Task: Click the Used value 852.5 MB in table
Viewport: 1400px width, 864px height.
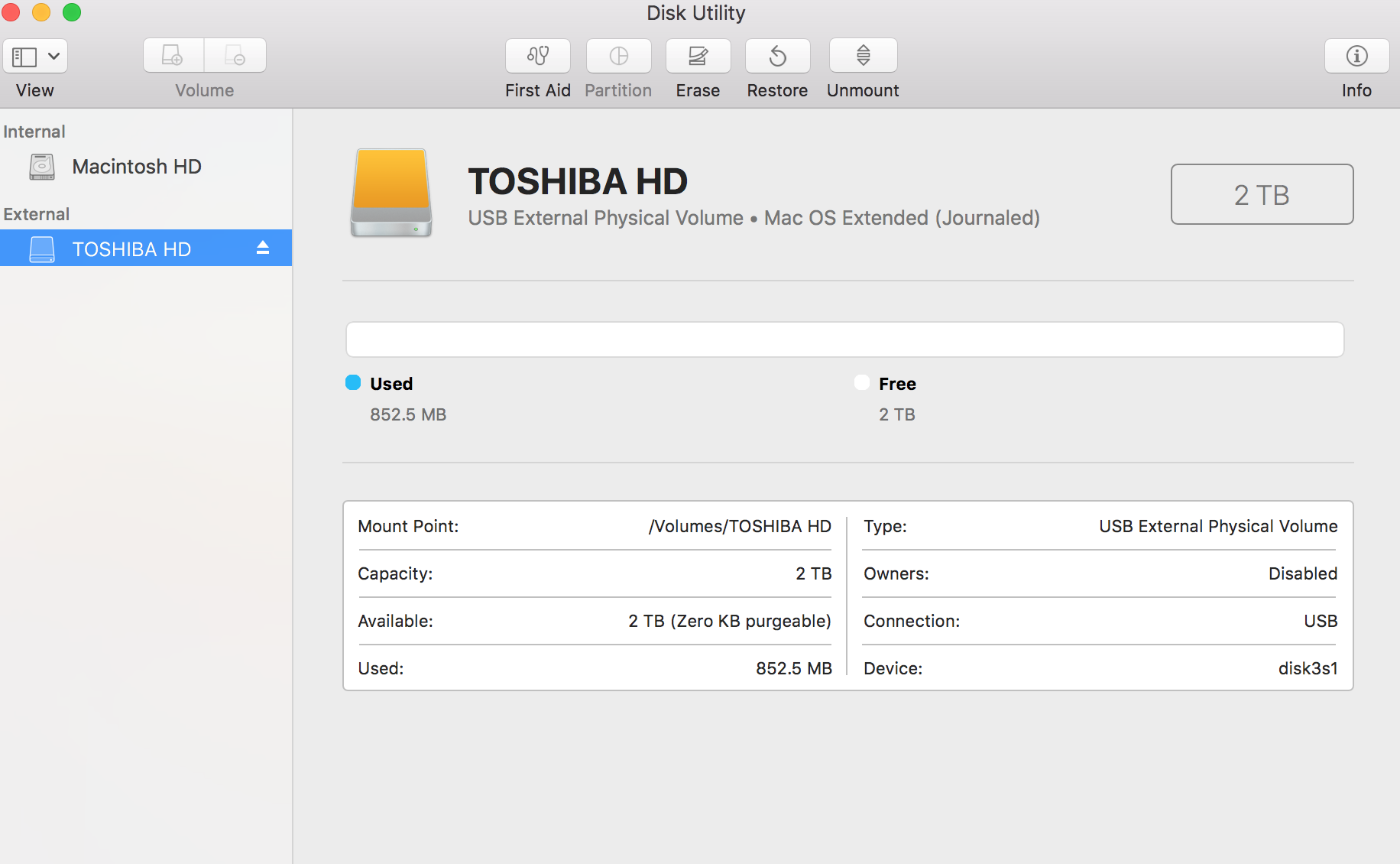Action: 794,668
